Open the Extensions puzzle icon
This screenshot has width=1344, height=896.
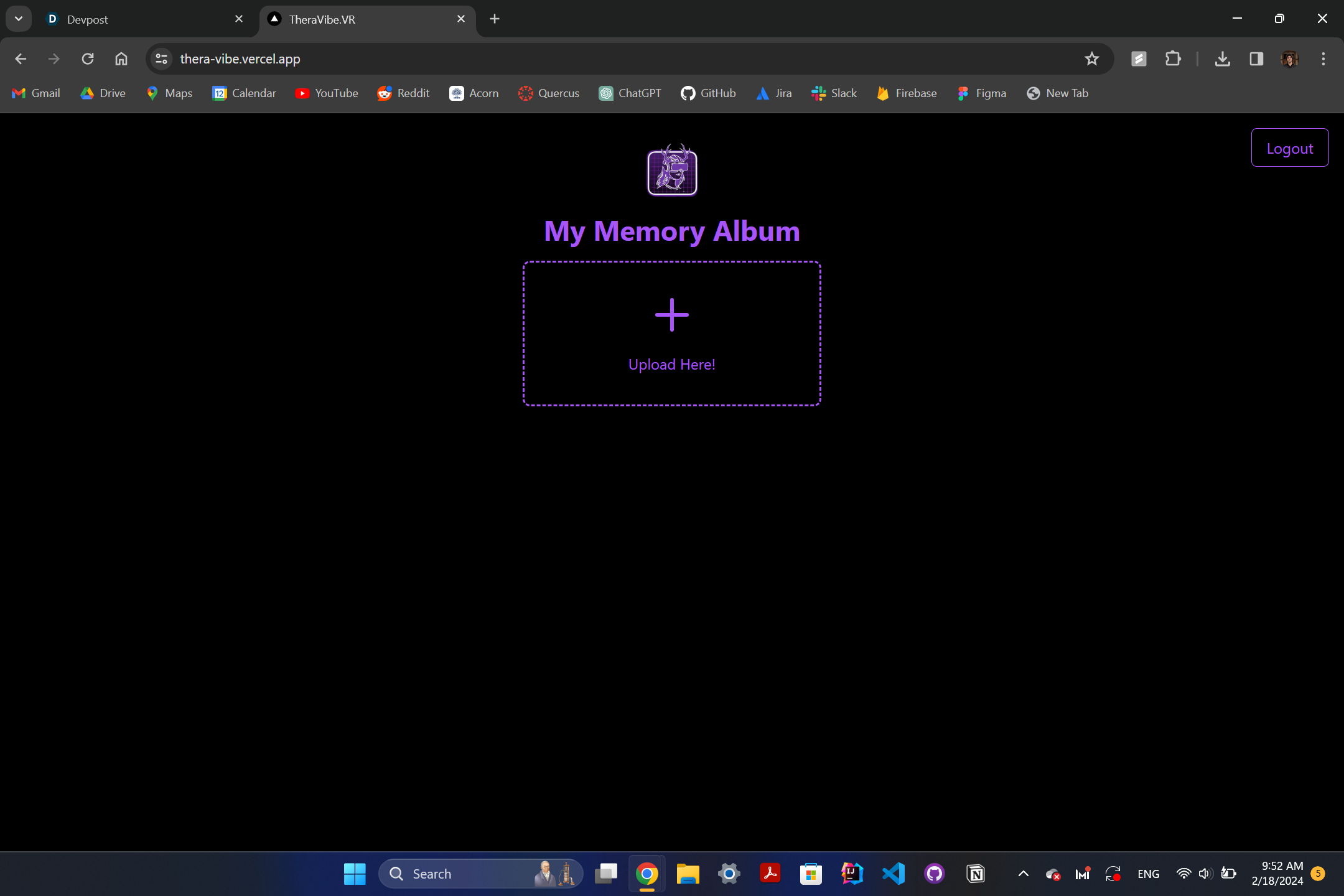(x=1172, y=58)
